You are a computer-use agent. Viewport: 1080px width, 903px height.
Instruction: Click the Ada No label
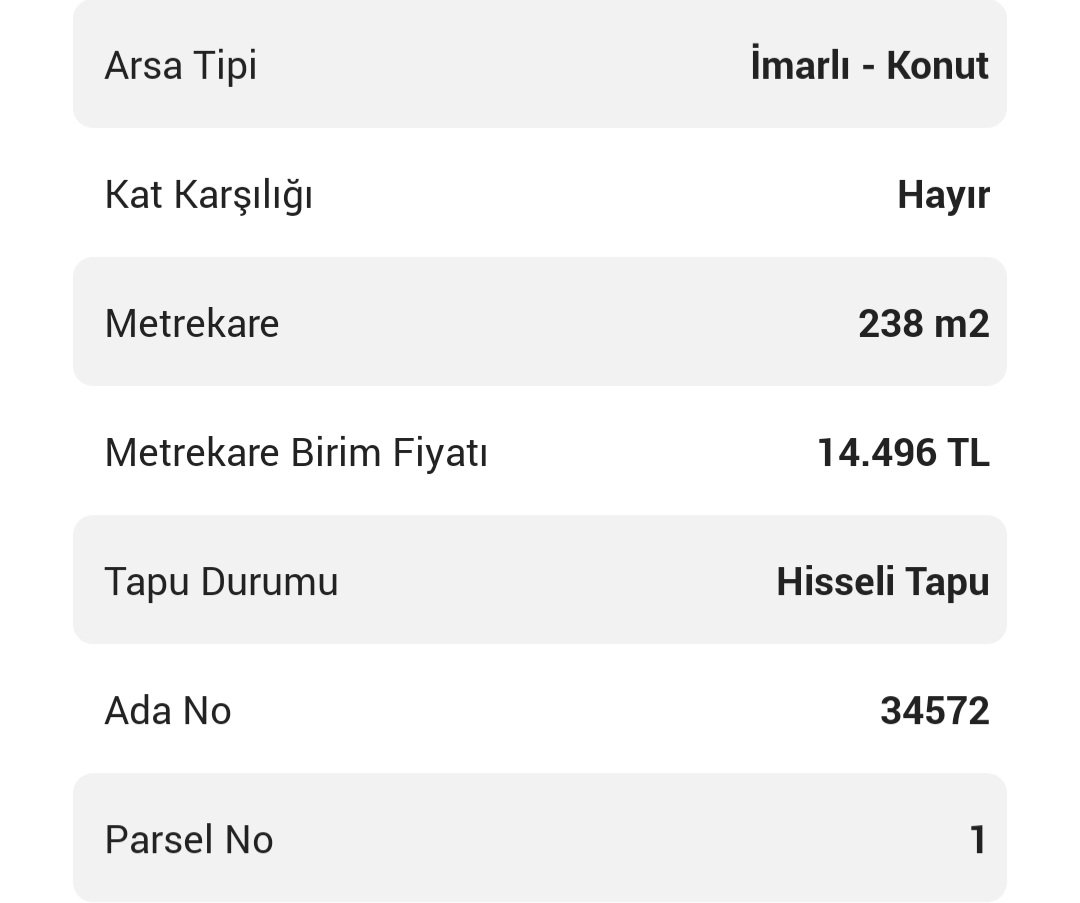coord(168,711)
